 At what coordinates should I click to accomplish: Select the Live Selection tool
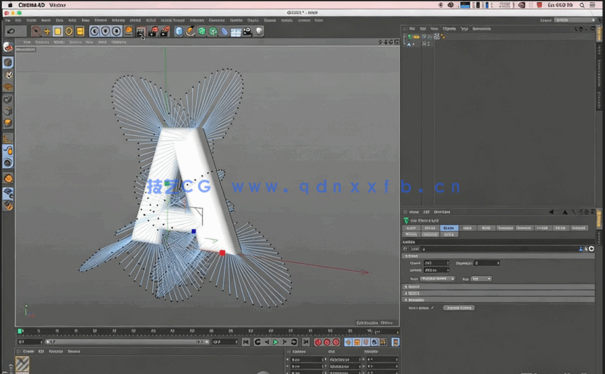coord(35,31)
